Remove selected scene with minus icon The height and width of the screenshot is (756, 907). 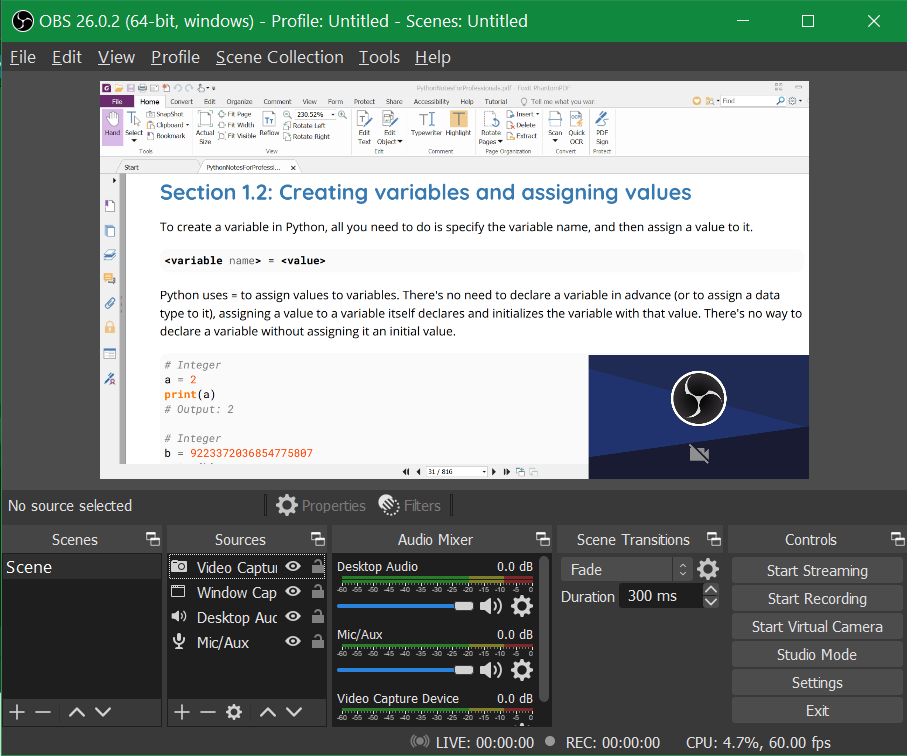tap(43, 712)
